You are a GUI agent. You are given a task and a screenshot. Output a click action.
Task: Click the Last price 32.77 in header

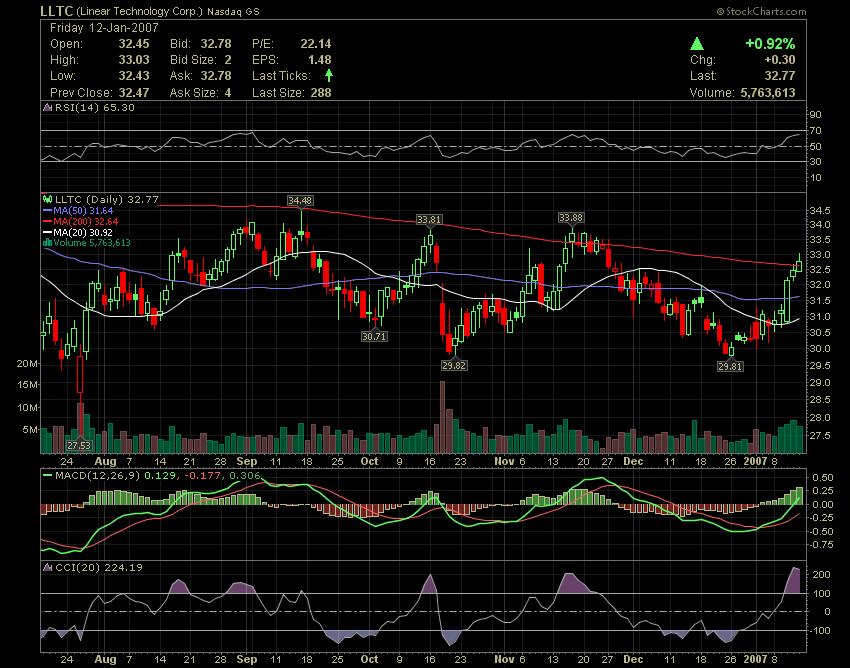pyautogui.click(x=780, y=76)
